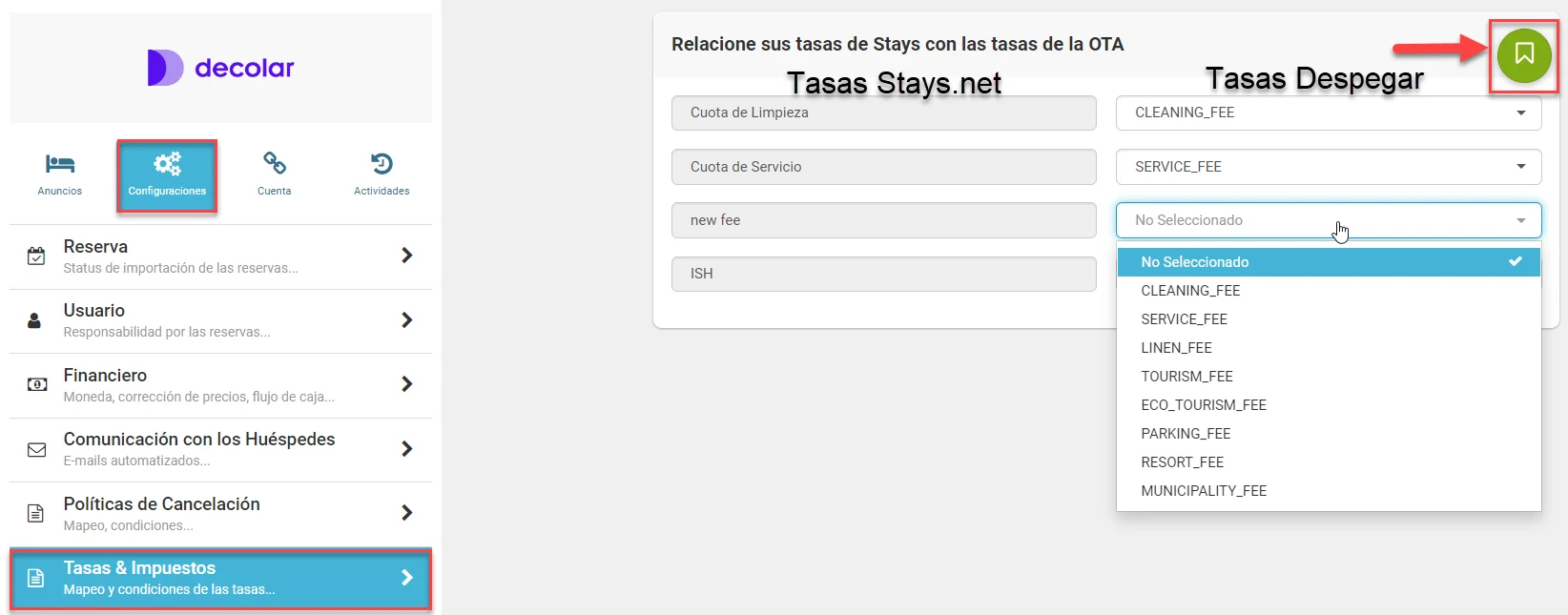Click the heading 'Relacione sus tasas de Stays con las tasas de la OTA'
Screen dimensions: 1568x615
click(x=897, y=44)
